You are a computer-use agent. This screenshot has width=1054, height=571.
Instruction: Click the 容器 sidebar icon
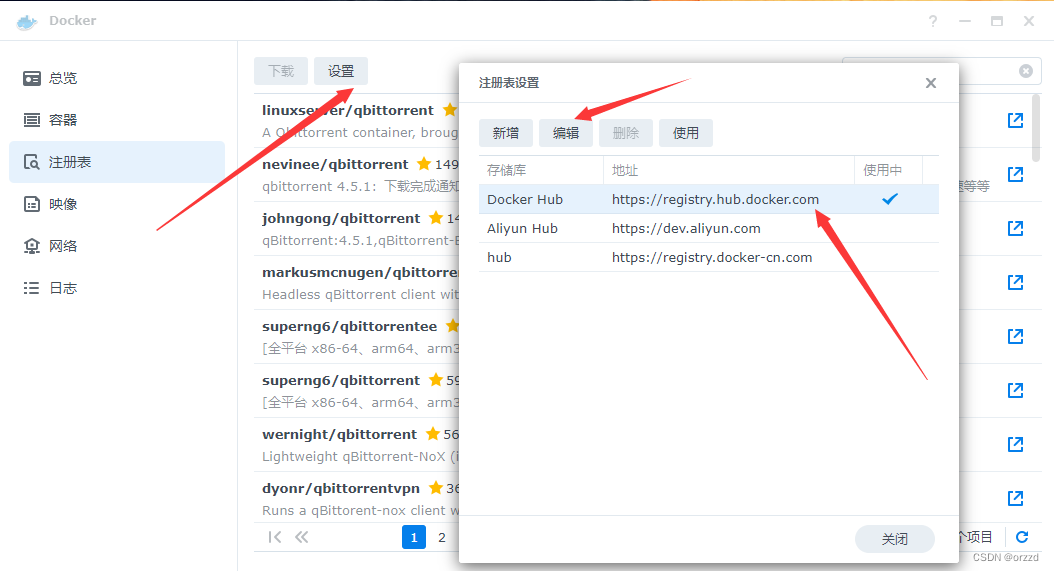click(x=32, y=120)
